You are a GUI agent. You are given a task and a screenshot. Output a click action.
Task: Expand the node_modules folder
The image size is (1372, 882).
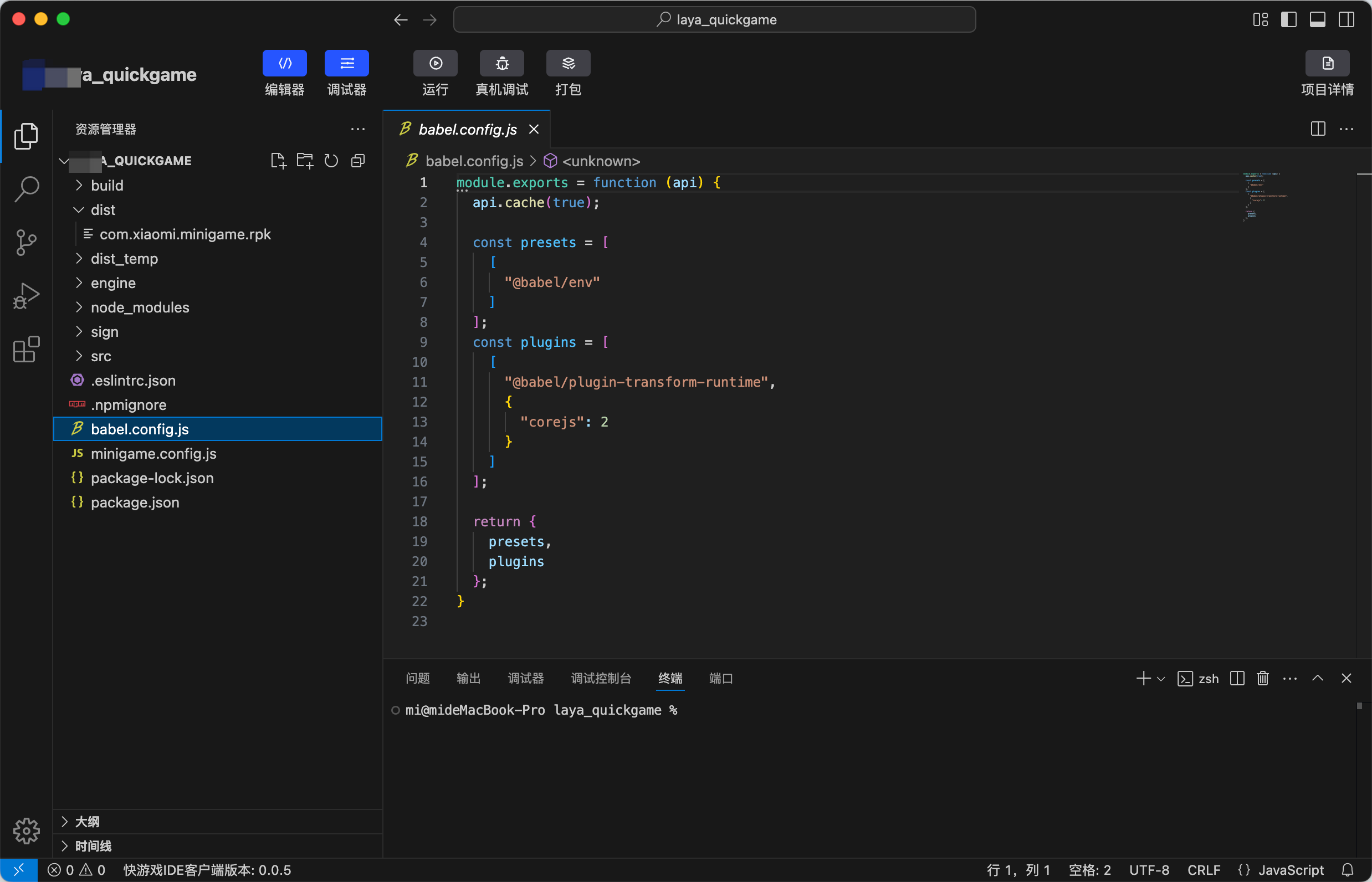[139, 307]
